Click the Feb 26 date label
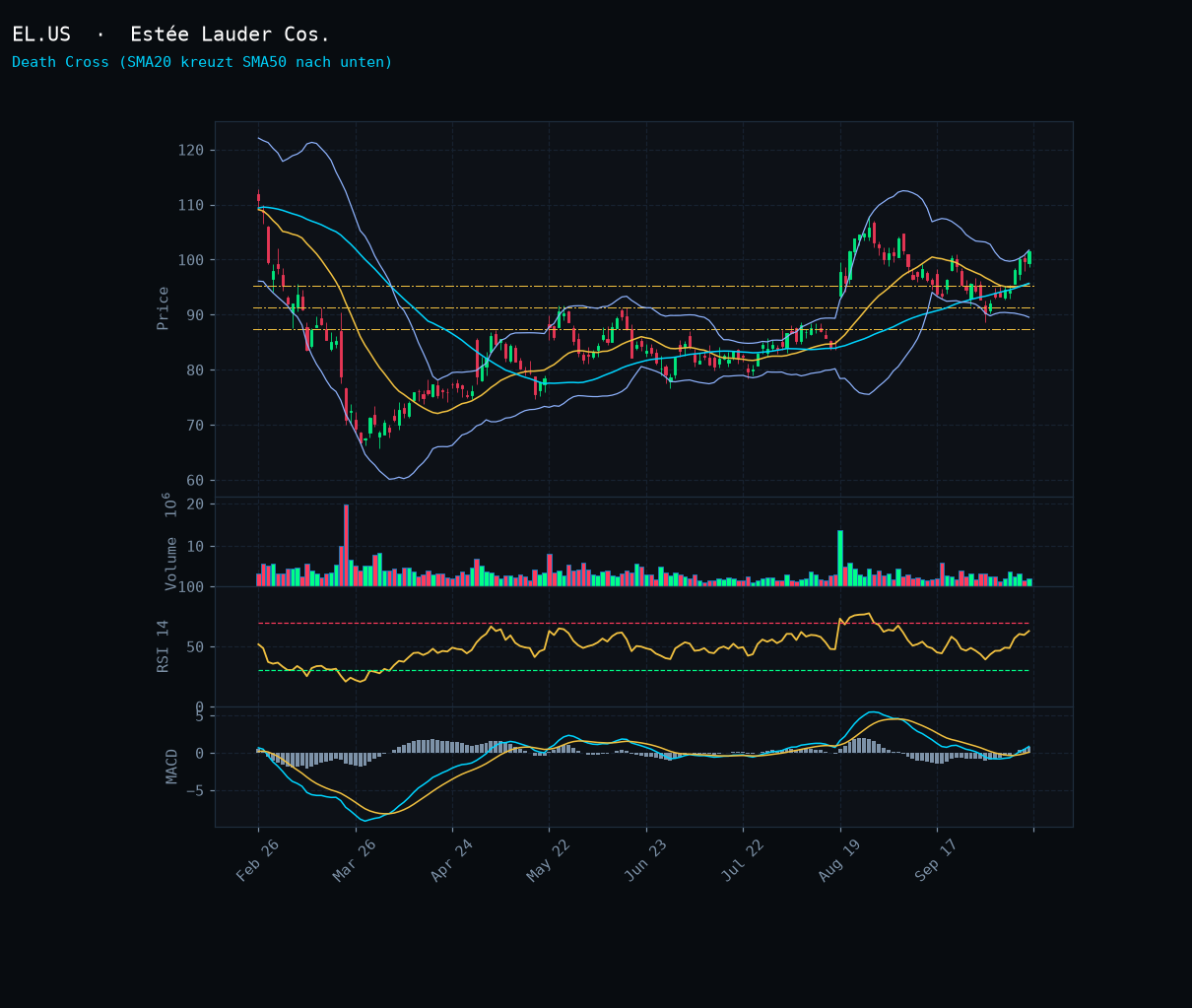The image size is (1192, 1008). coord(258,861)
